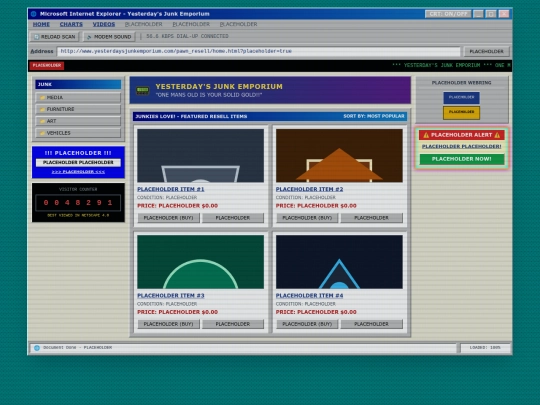Viewport: 540px width, 405px height.
Task: Click the blue PLACEHOLDER webring badge
Action: click(461, 97)
